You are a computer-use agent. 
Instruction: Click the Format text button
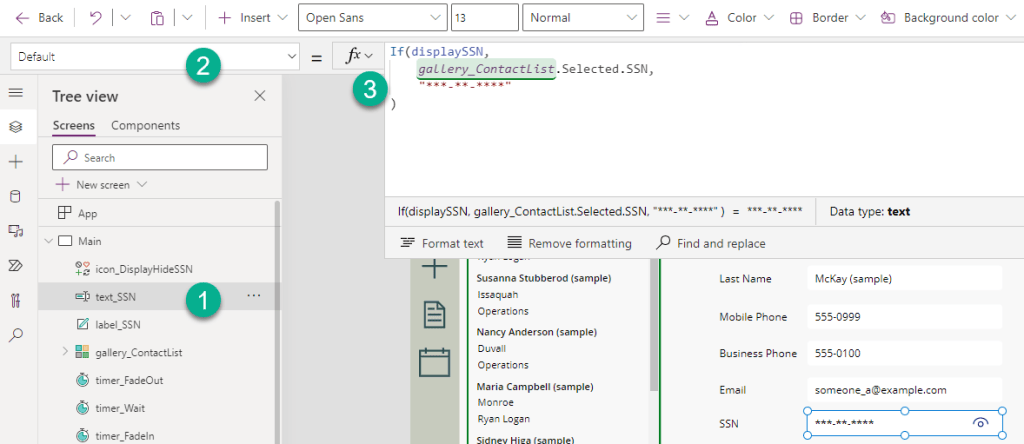441,244
